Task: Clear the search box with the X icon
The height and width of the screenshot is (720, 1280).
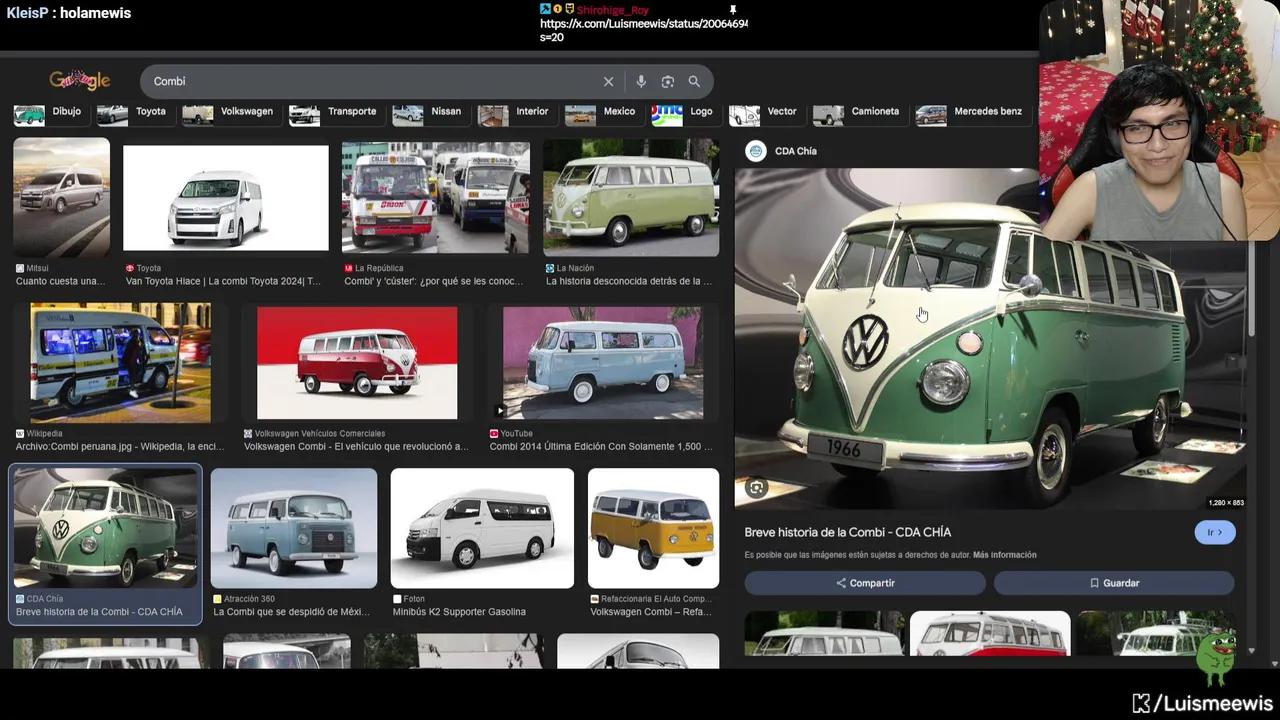Action: [x=608, y=82]
